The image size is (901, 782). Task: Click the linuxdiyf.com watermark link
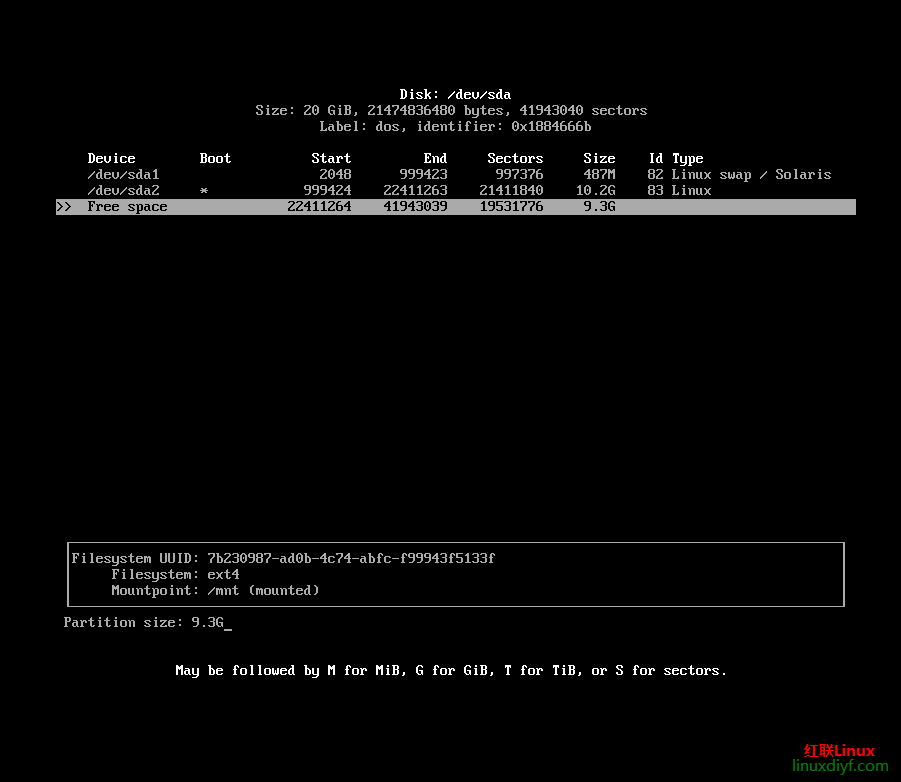[x=839, y=766]
